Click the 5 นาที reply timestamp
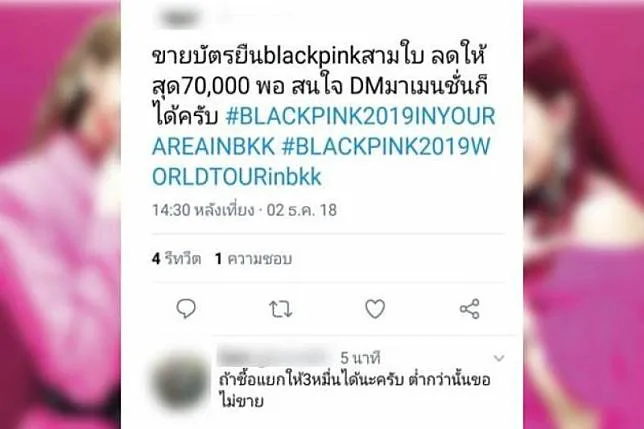Screen dimensions: 644x429 pyautogui.click(x=360, y=358)
